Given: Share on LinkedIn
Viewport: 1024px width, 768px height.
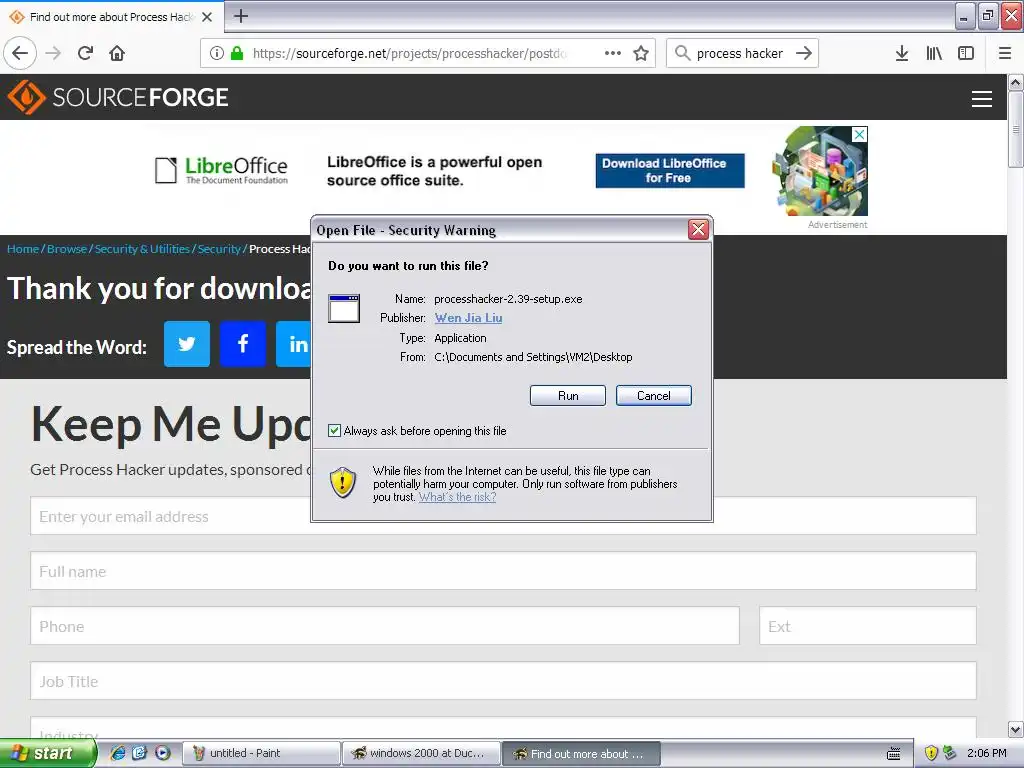Looking at the screenshot, I should tap(294, 344).
